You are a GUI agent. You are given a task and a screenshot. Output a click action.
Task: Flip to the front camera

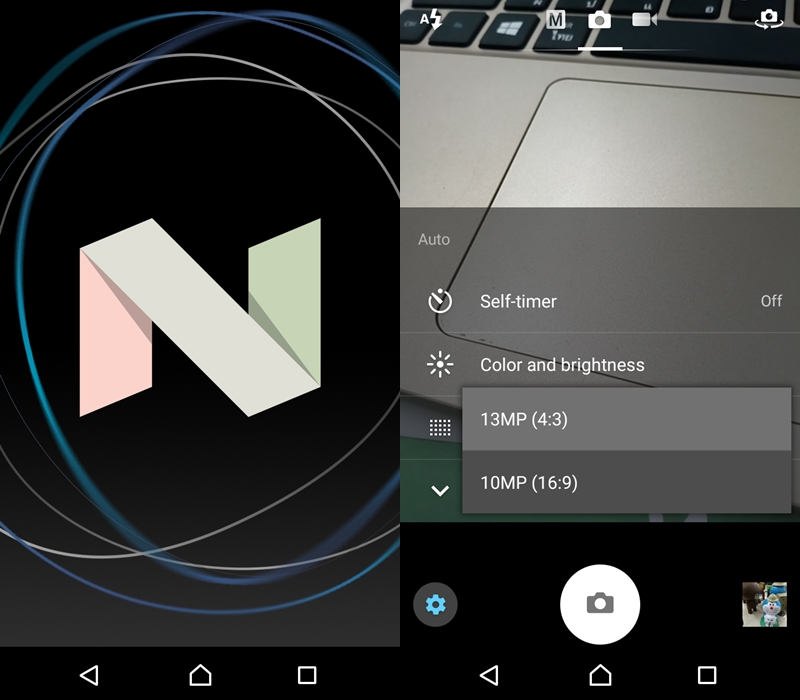click(x=769, y=19)
